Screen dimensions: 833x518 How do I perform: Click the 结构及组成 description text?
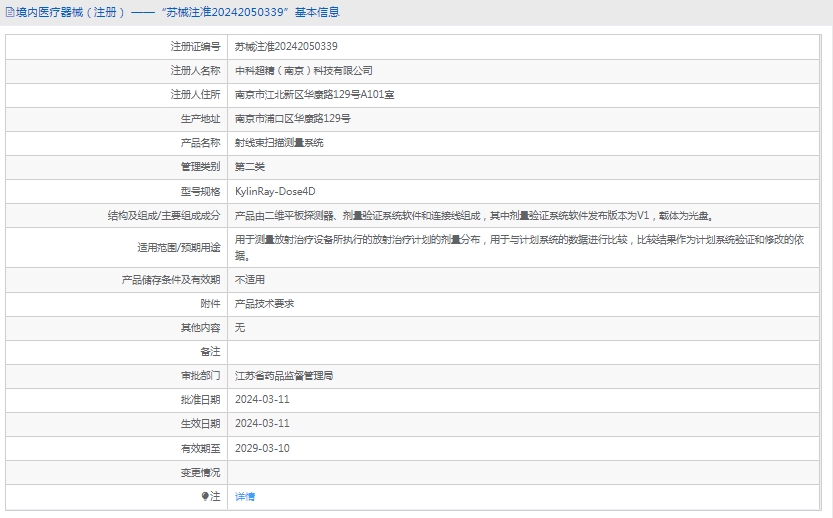coord(474,215)
